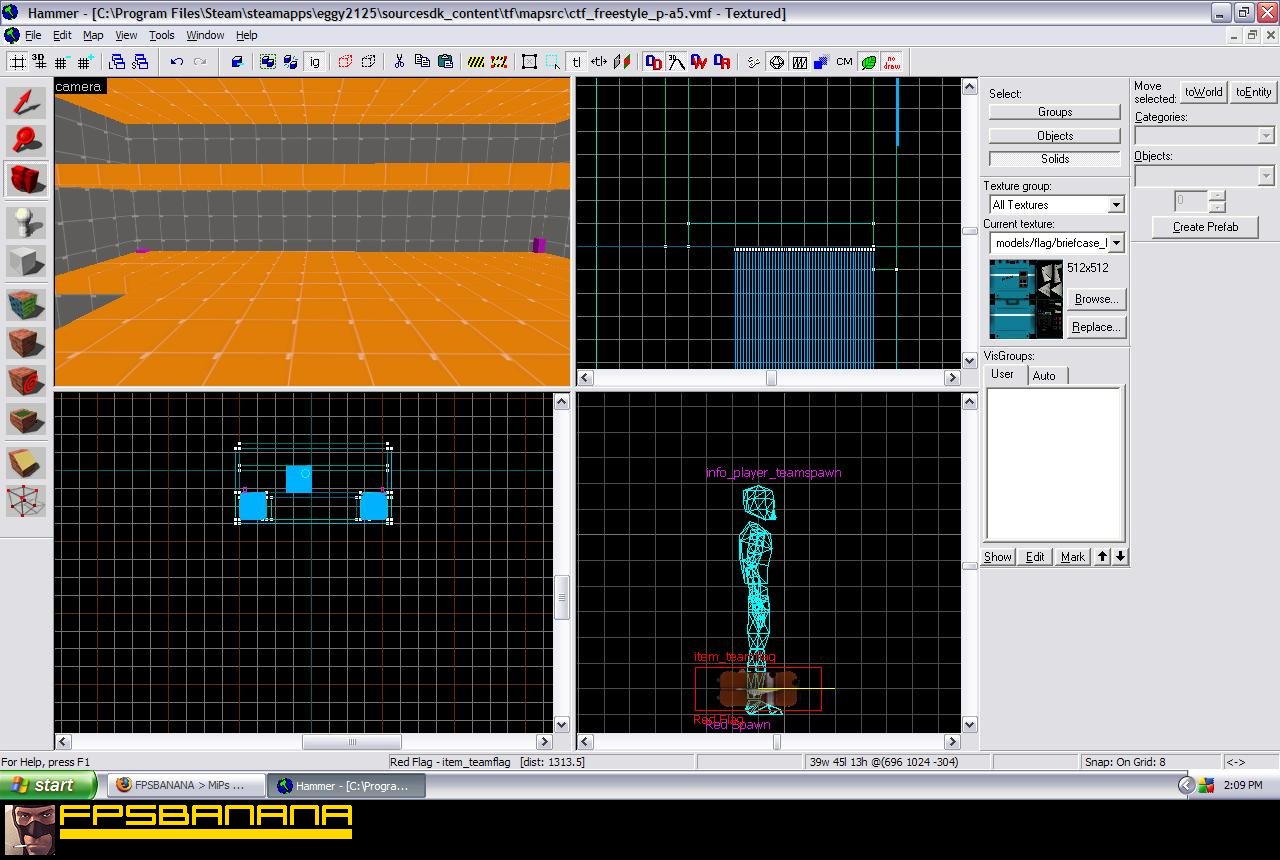Toggle the 2D grid display
The image size is (1280, 860).
(17, 62)
